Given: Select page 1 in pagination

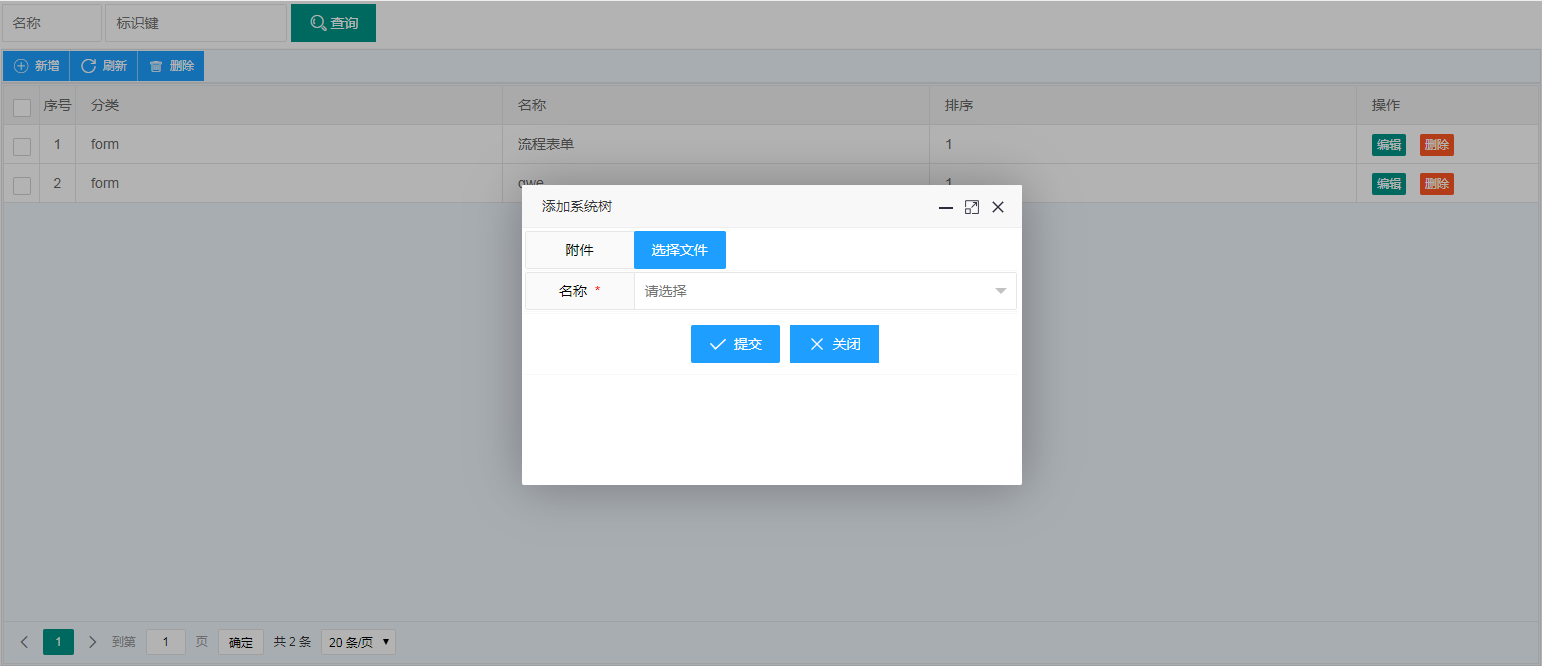Looking at the screenshot, I should tap(58, 642).
